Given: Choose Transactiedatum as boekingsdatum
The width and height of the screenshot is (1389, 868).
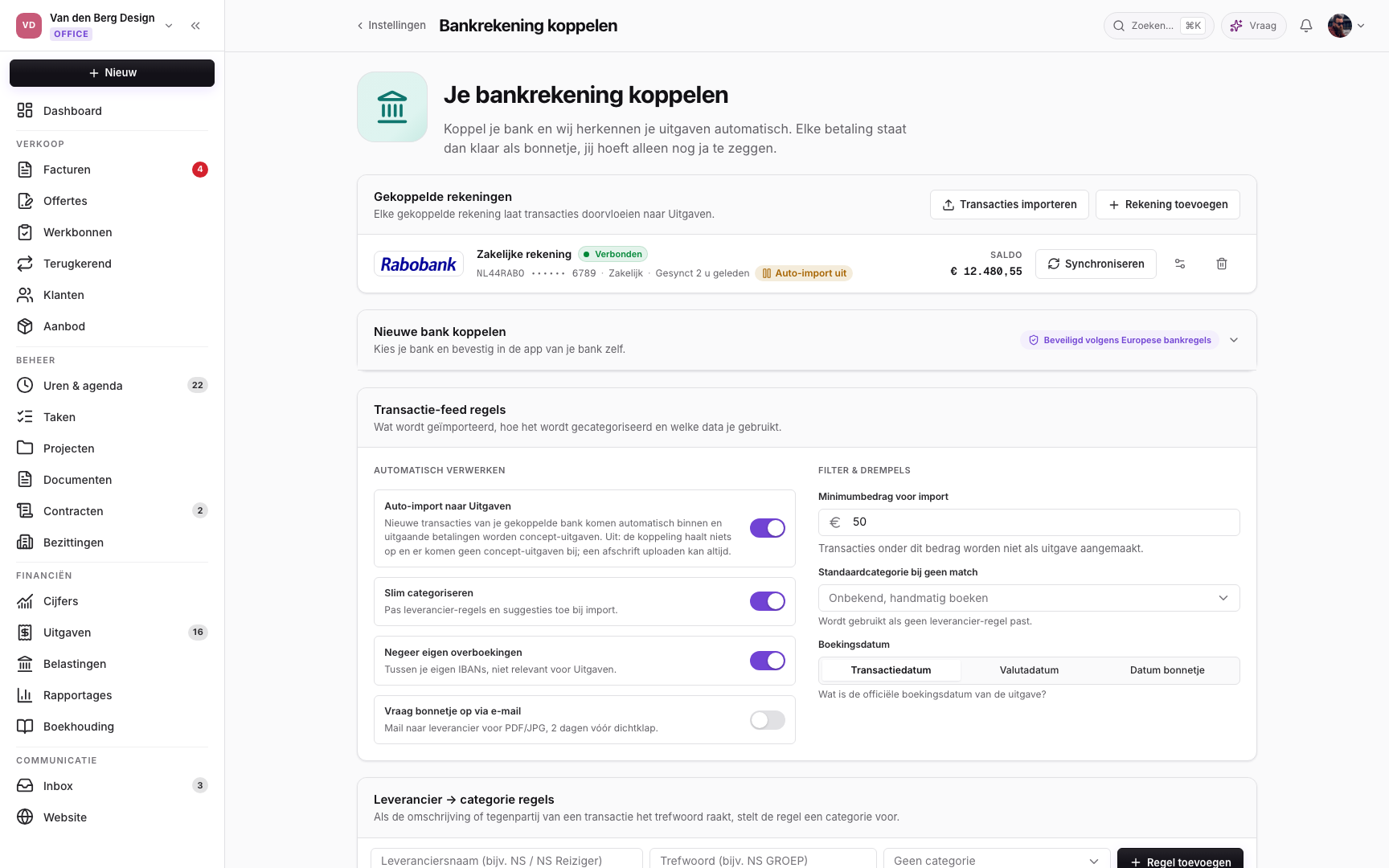Looking at the screenshot, I should coord(891,670).
